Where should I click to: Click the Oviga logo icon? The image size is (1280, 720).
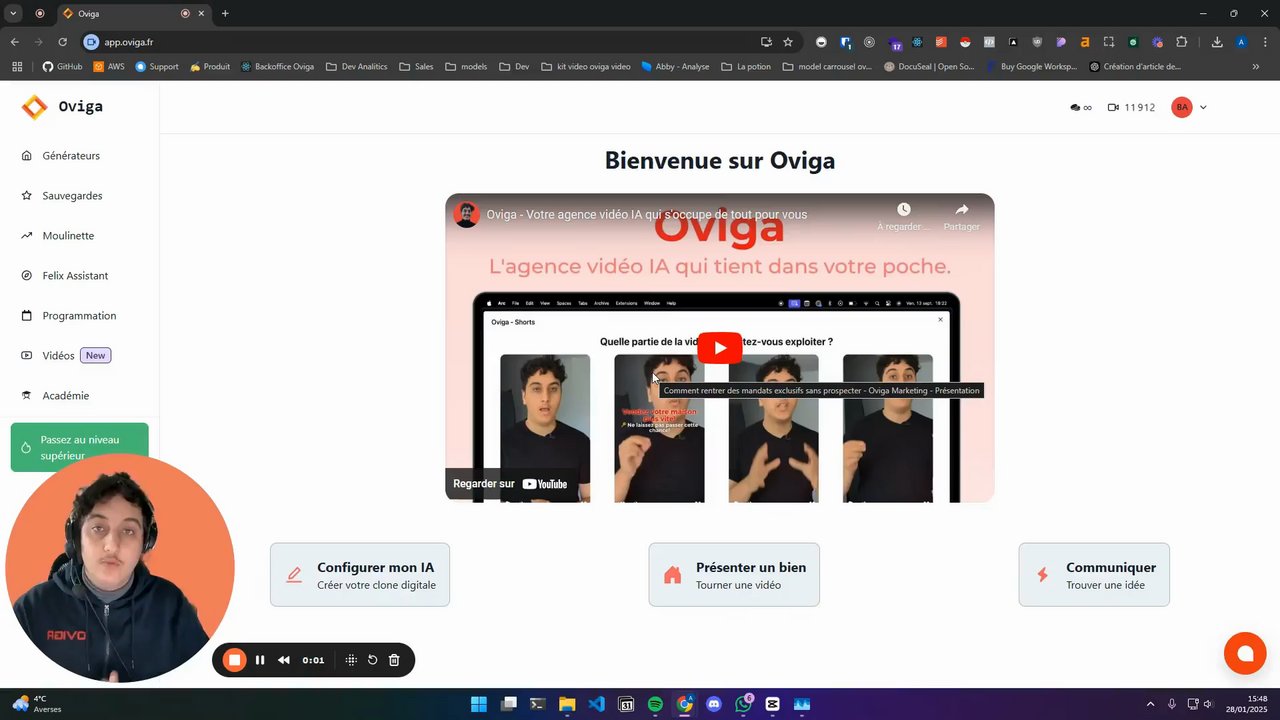point(34,107)
